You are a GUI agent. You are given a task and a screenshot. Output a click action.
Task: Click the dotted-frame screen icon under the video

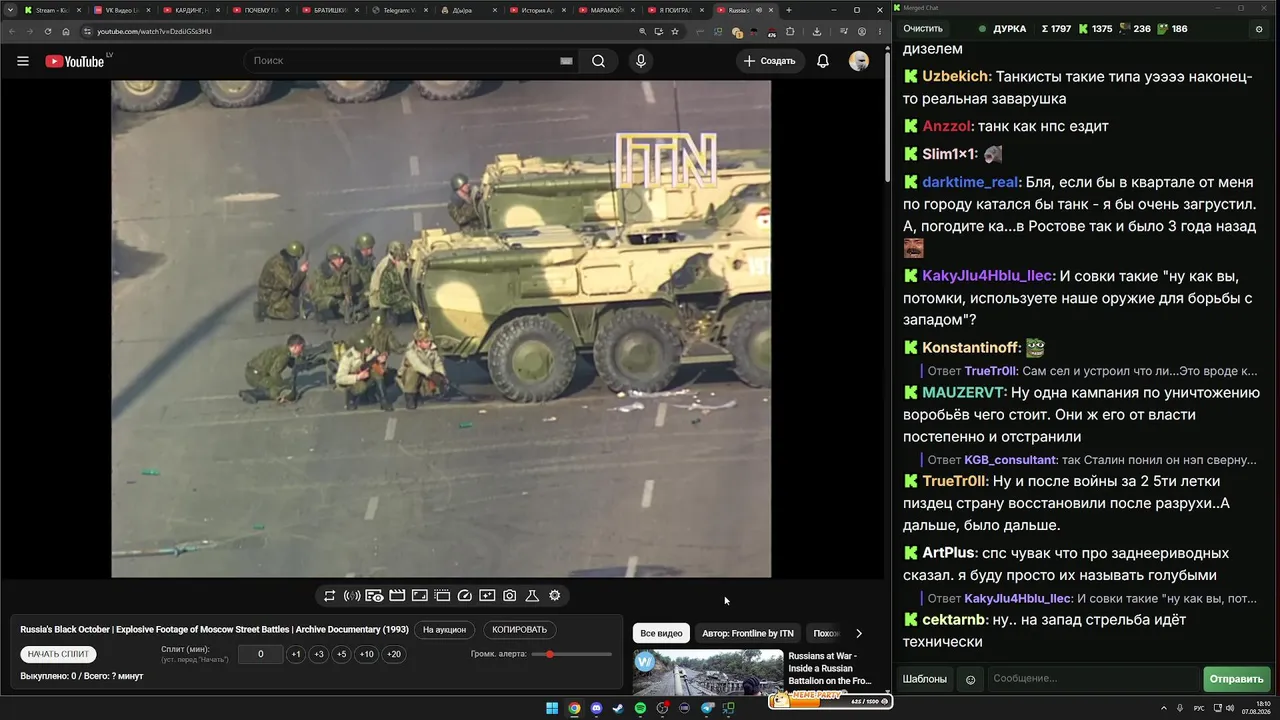[442, 596]
